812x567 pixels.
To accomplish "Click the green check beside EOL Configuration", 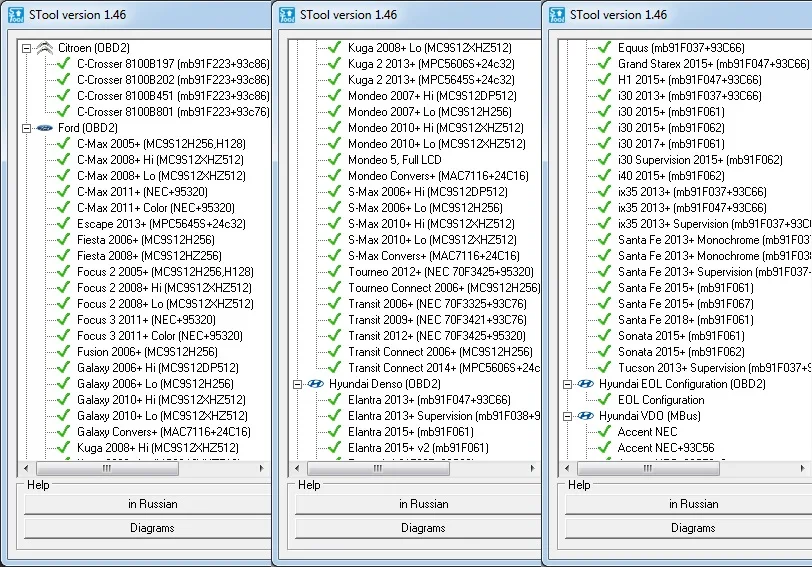I will (x=604, y=400).
